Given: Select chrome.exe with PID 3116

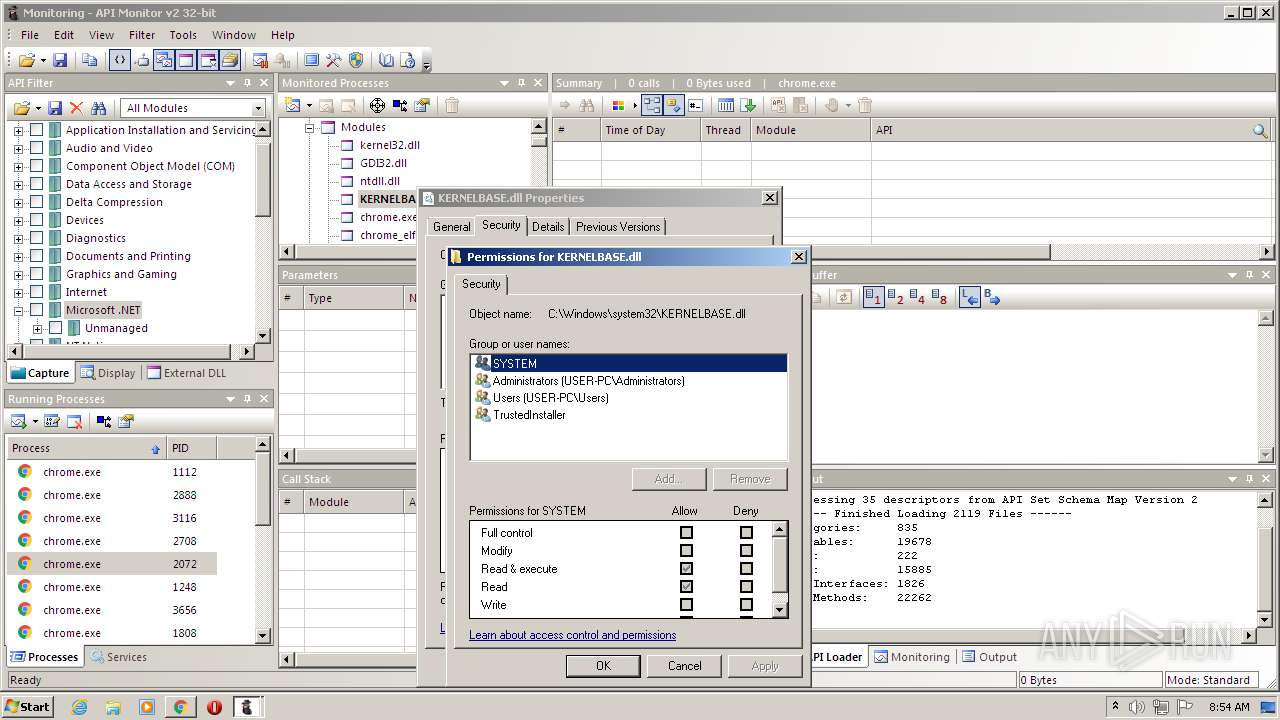Looking at the screenshot, I should (x=111, y=518).
